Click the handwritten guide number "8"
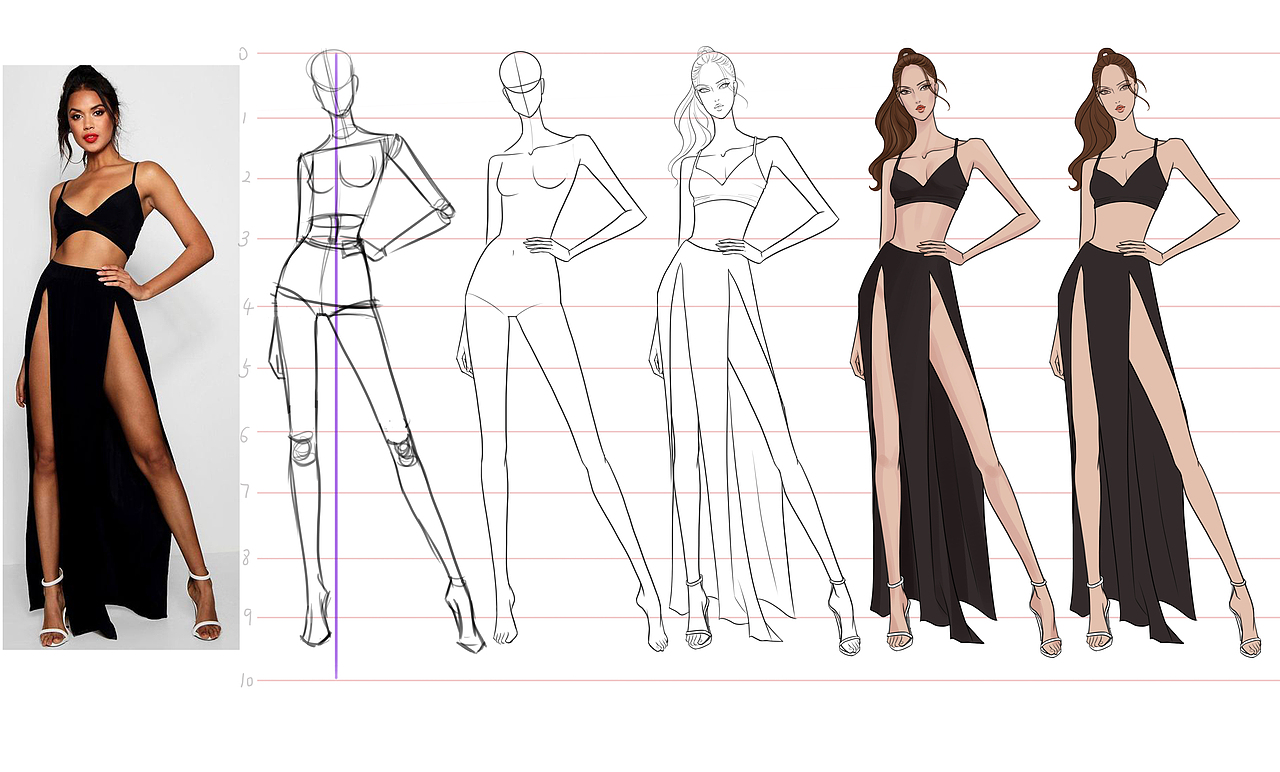The height and width of the screenshot is (772, 1280). tap(246, 557)
